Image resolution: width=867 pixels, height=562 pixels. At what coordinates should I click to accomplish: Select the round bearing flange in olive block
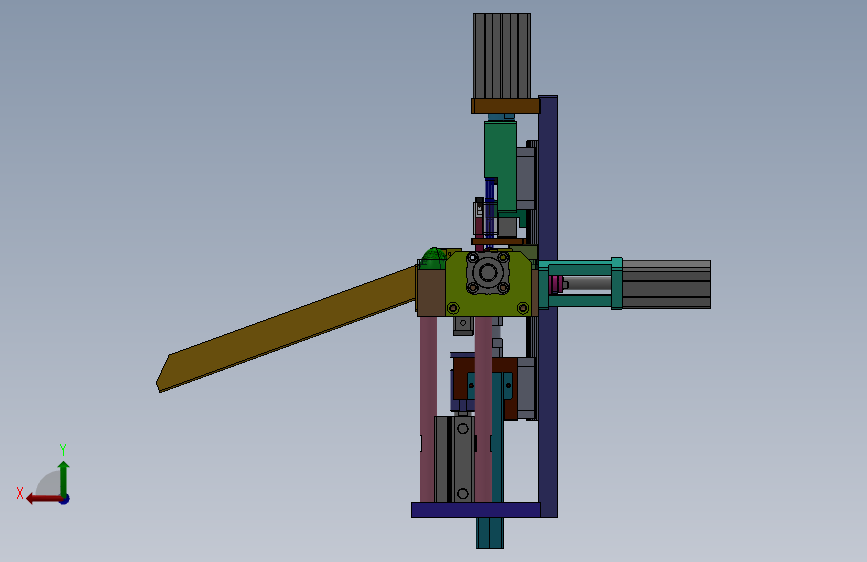coord(487,272)
